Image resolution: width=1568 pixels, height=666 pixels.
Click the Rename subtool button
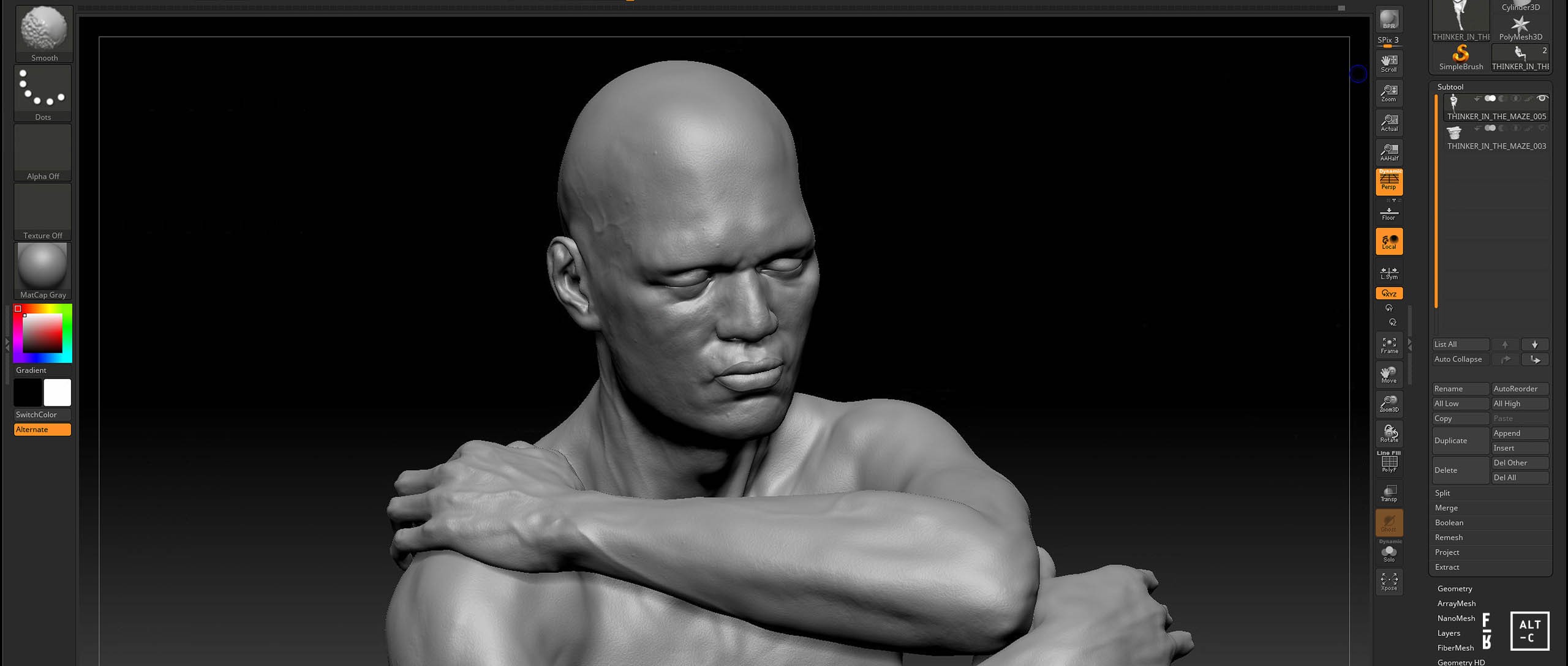coord(1461,389)
